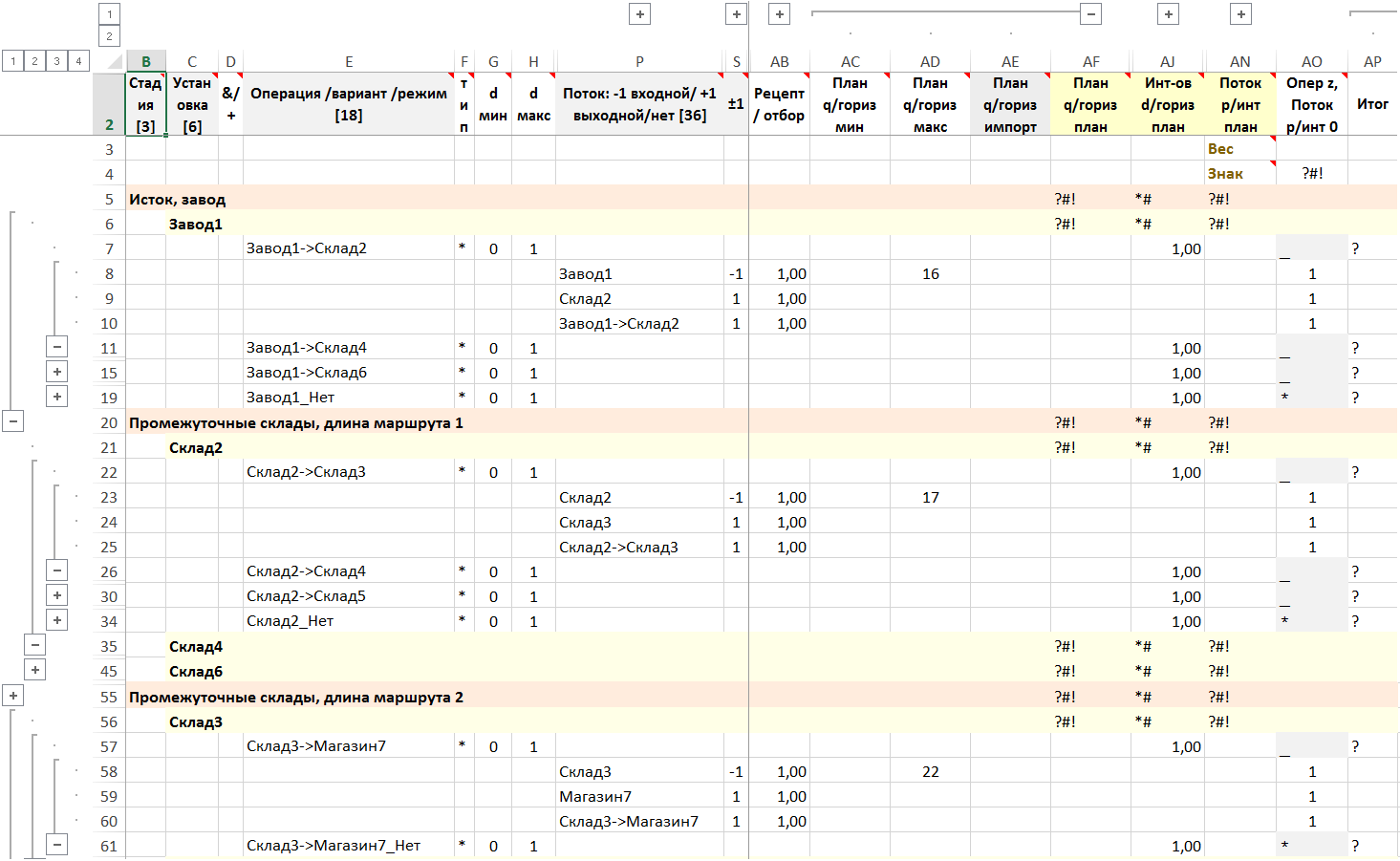Expand column group above column AJ
The height and width of the screenshot is (861, 1400).
click(x=1168, y=14)
